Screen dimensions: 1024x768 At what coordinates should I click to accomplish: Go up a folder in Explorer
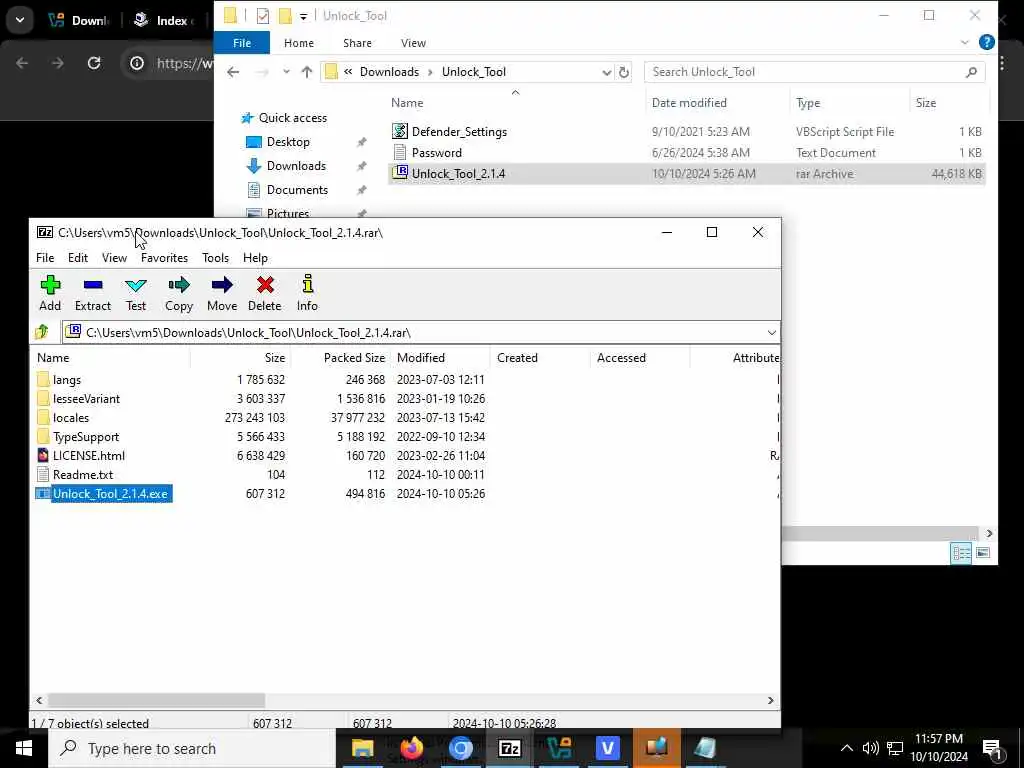click(x=306, y=72)
